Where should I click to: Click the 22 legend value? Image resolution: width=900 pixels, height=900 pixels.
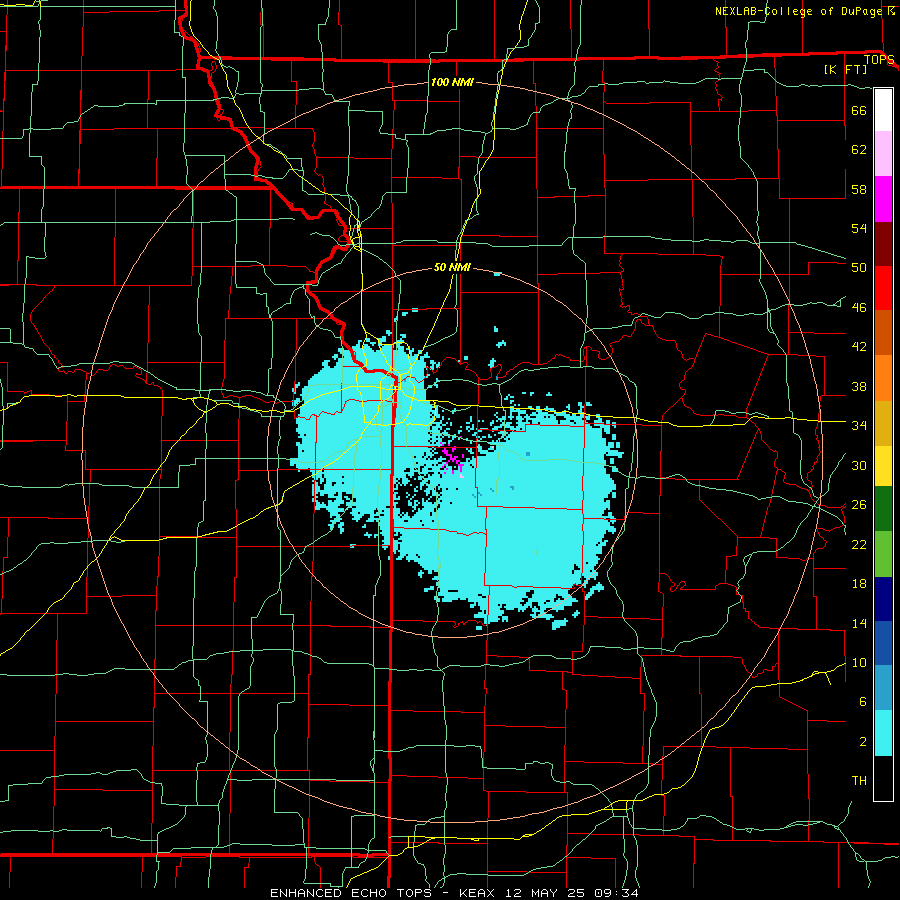click(x=859, y=544)
